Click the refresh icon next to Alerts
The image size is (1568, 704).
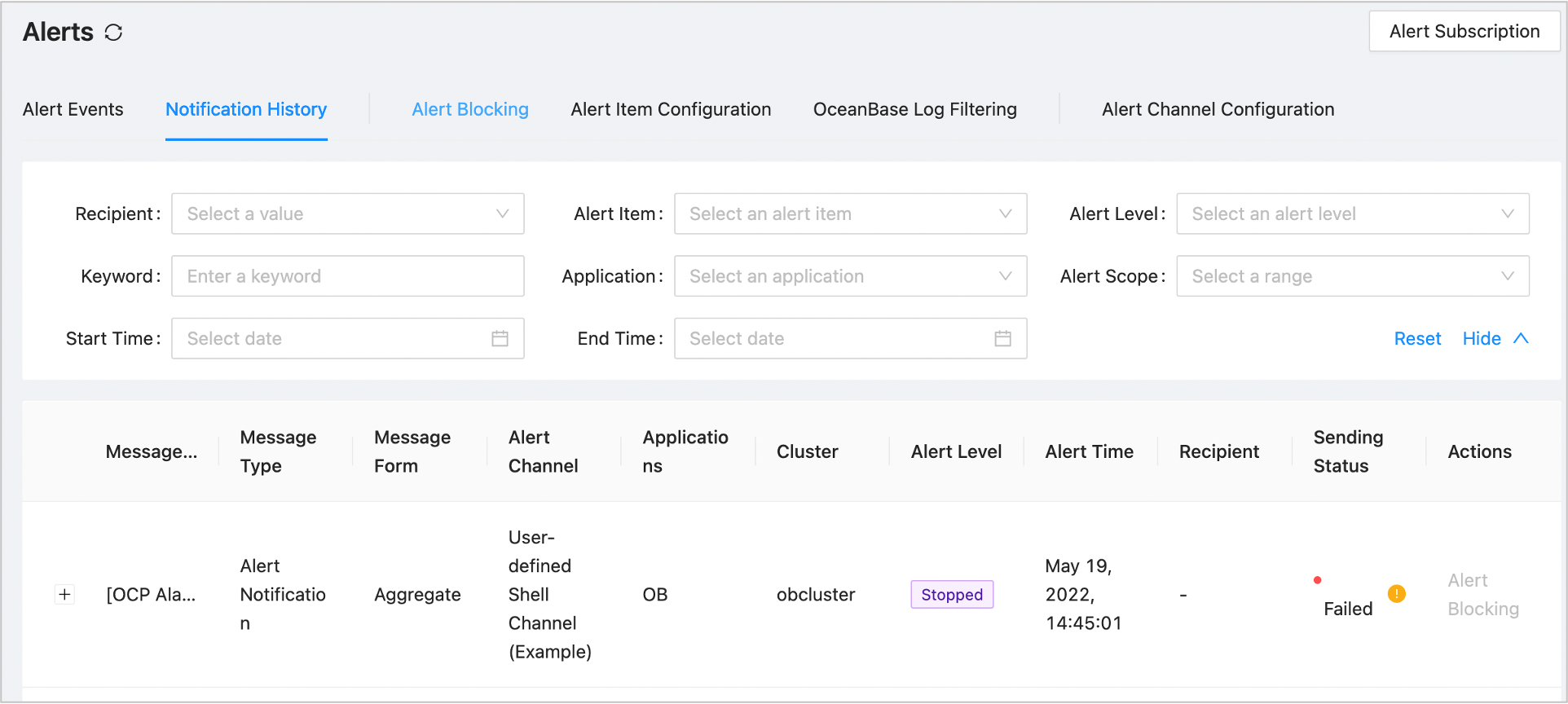114,33
